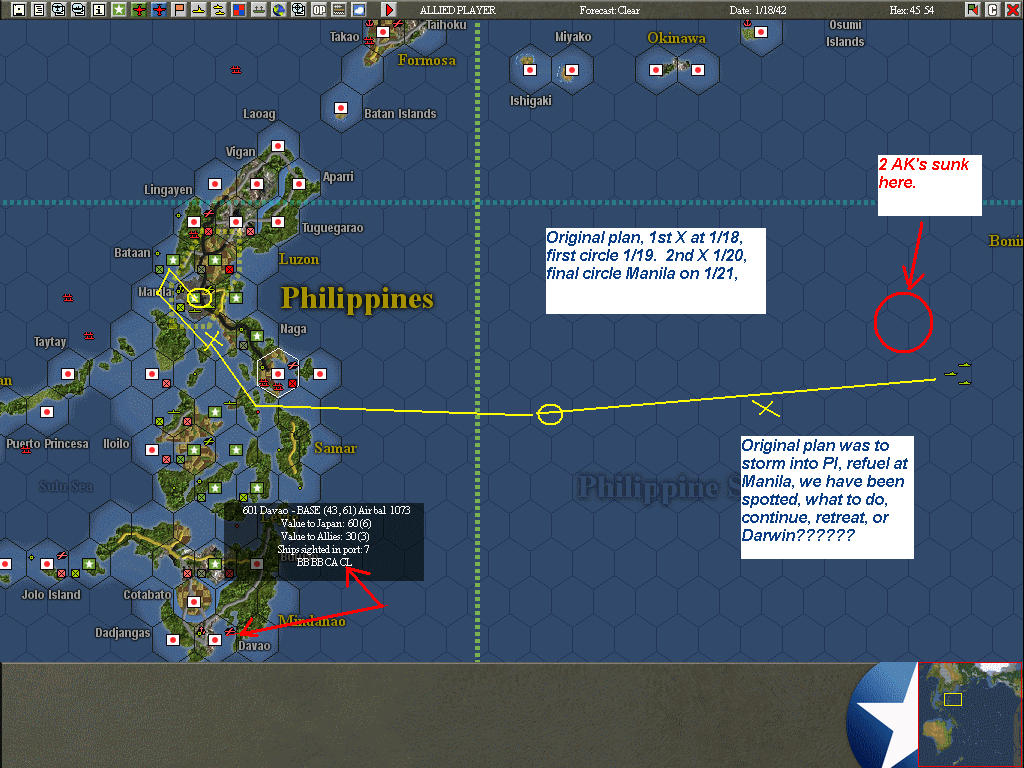The image size is (1024, 768).
Task: Click the 'Formosa' map label
Action: pos(426,60)
